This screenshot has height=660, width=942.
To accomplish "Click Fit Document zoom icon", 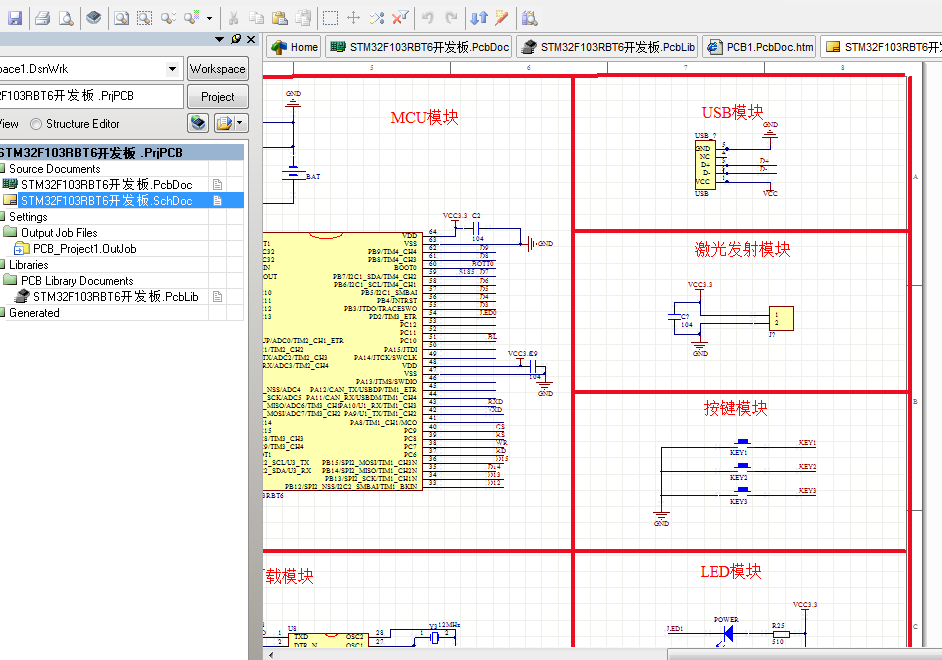I will click(x=121, y=18).
